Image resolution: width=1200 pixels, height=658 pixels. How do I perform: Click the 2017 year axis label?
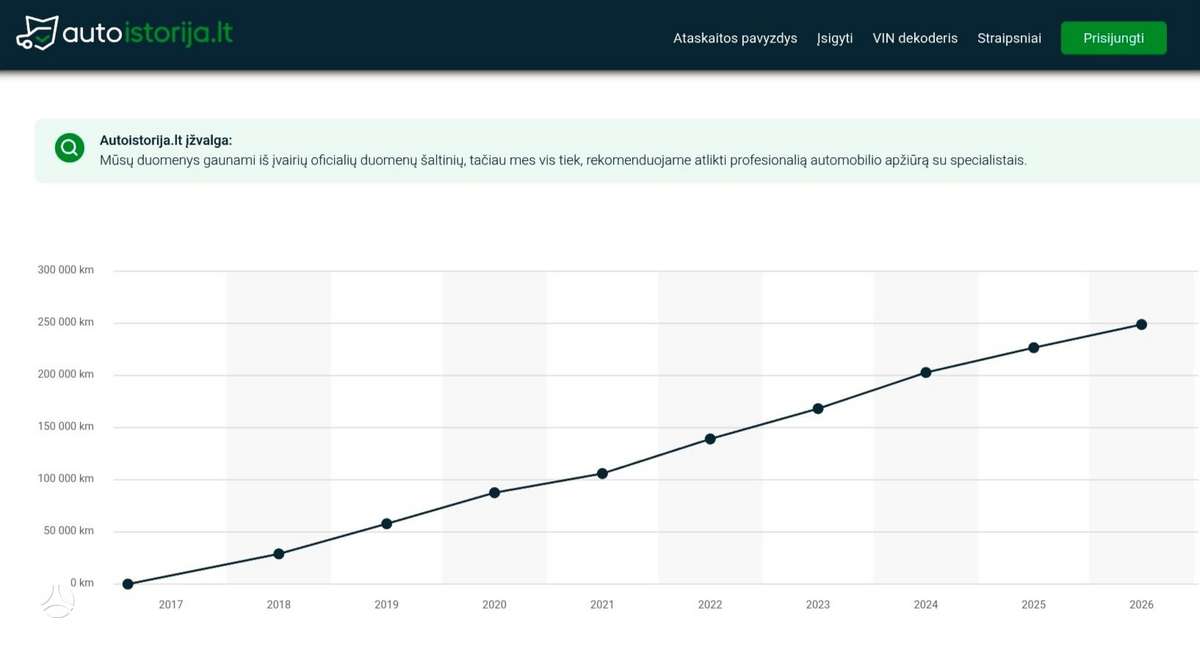click(x=171, y=605)
